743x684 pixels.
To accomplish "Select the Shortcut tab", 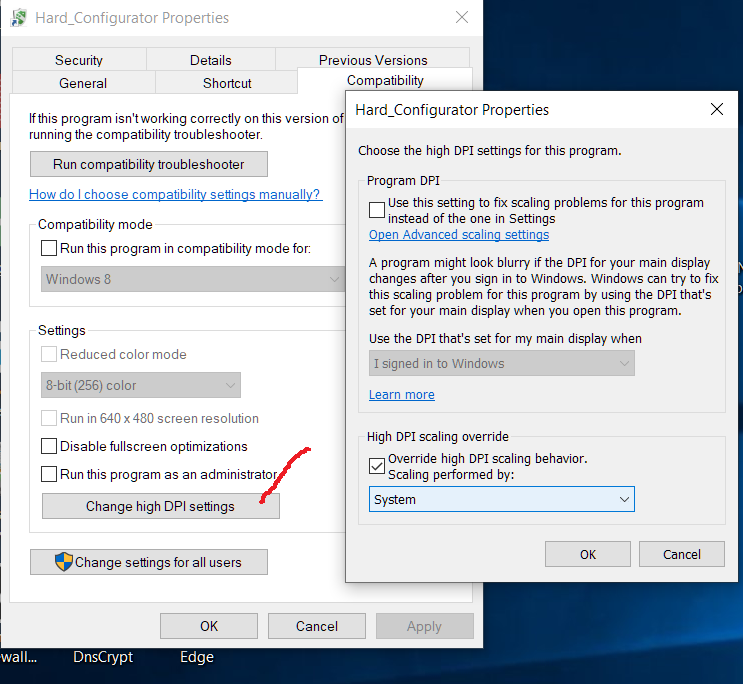I will tap(227, 83).
